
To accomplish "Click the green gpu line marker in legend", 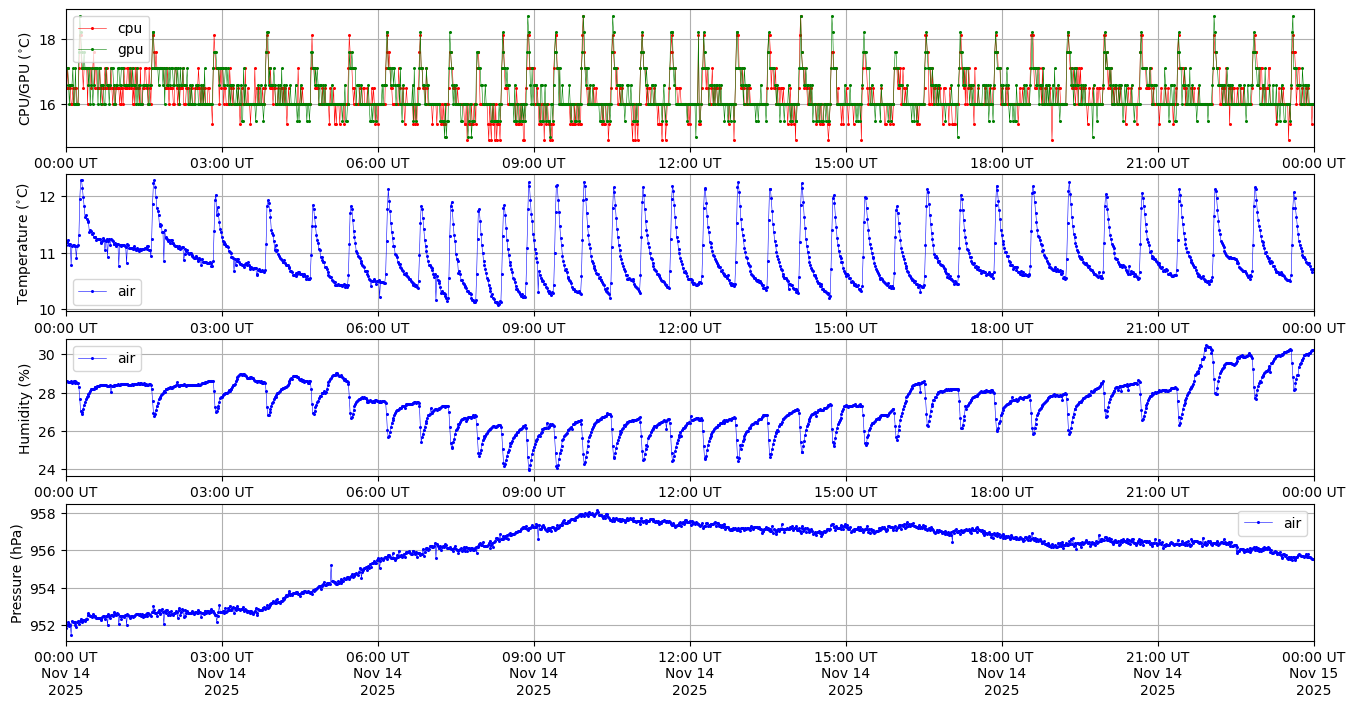I will click(92, 48).
